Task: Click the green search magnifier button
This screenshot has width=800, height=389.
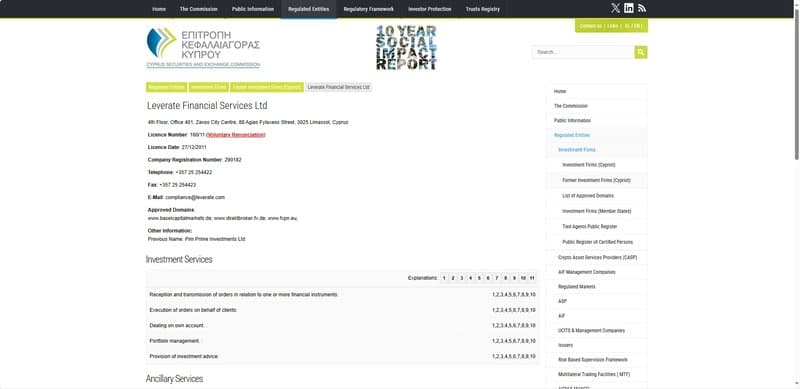Action: [x=641, y=52]
